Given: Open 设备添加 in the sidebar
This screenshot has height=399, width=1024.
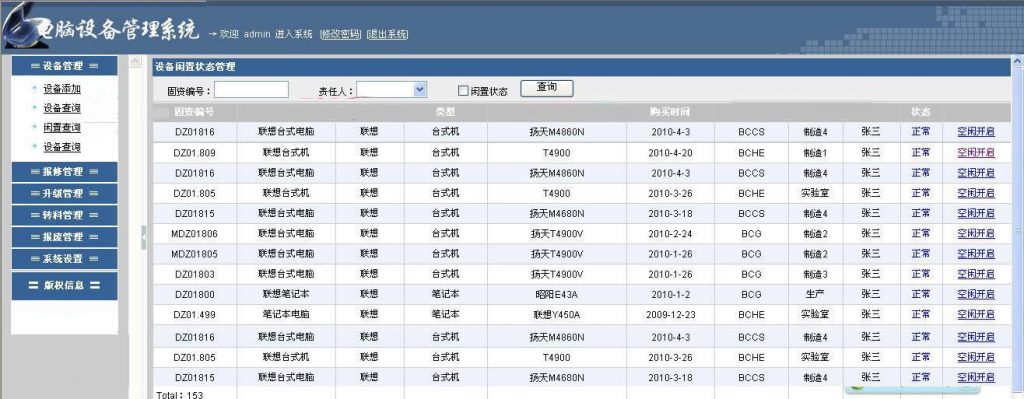Looking at the screenshot, I should point(62,89).
